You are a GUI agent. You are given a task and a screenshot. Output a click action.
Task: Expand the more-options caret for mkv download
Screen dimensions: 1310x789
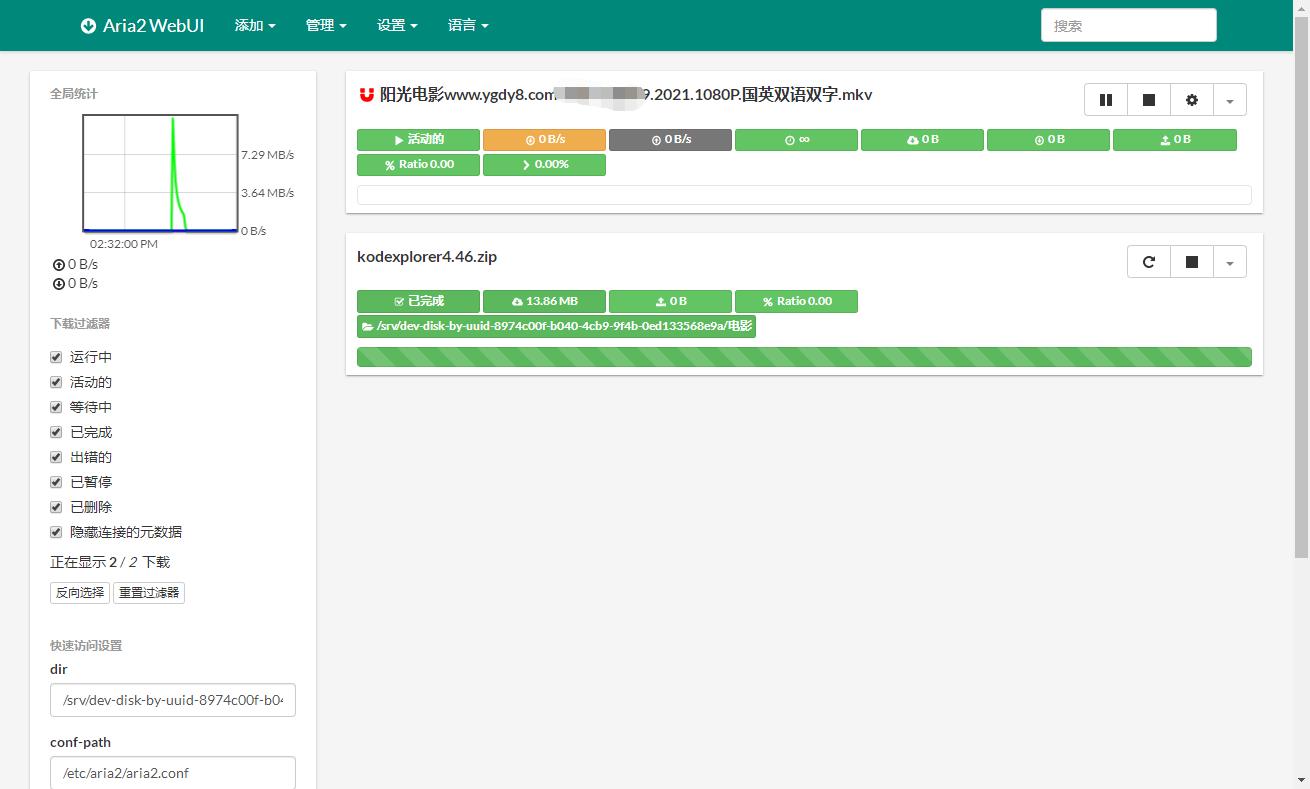[1229, 100]
